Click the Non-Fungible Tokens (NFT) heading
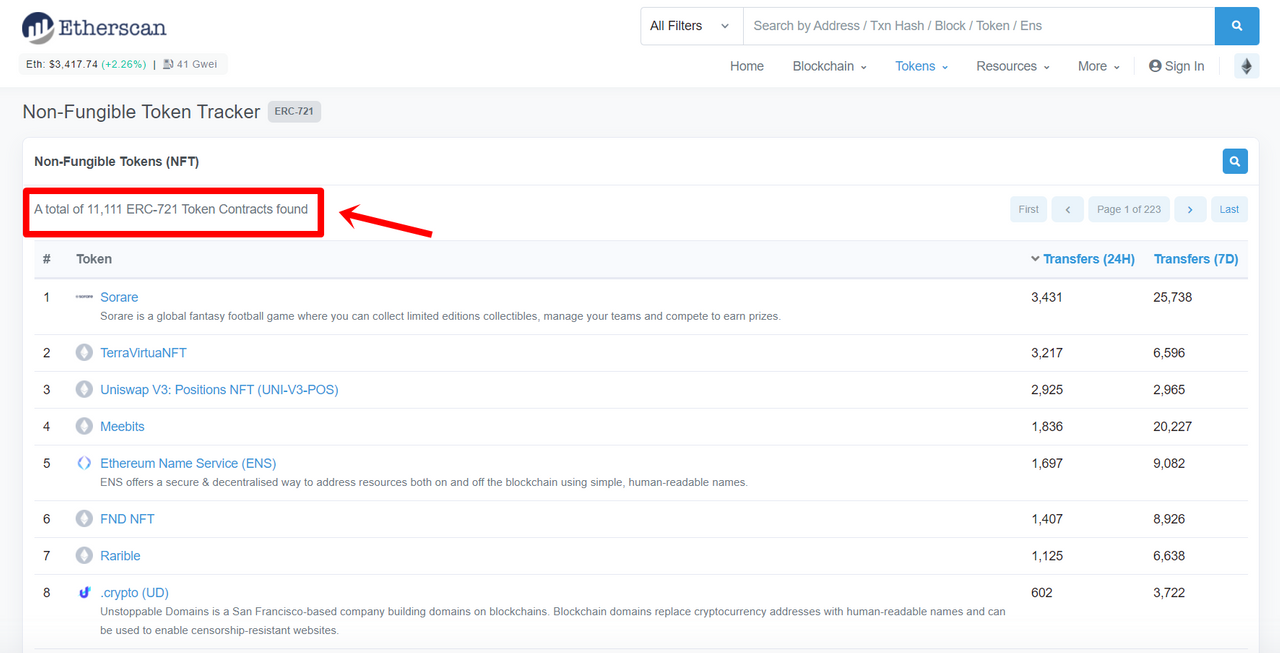The image size is (1280, 653). point(117,161)
